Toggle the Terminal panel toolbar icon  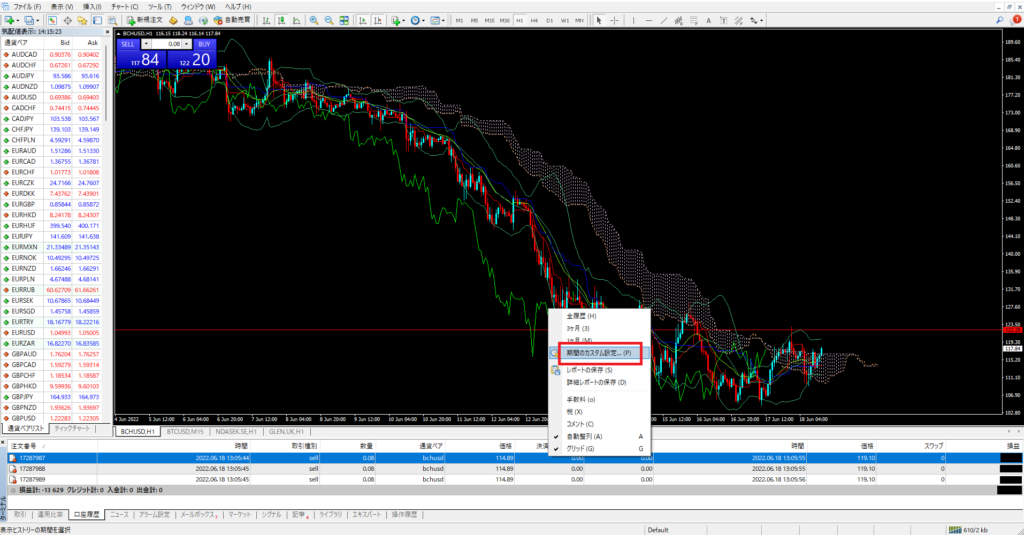(97, 20)
